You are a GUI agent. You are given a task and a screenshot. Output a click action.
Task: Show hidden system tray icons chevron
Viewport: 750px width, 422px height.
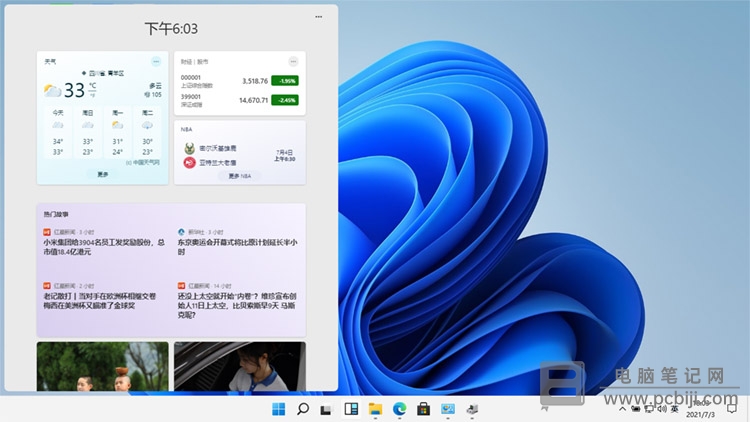tap(622, 409)
